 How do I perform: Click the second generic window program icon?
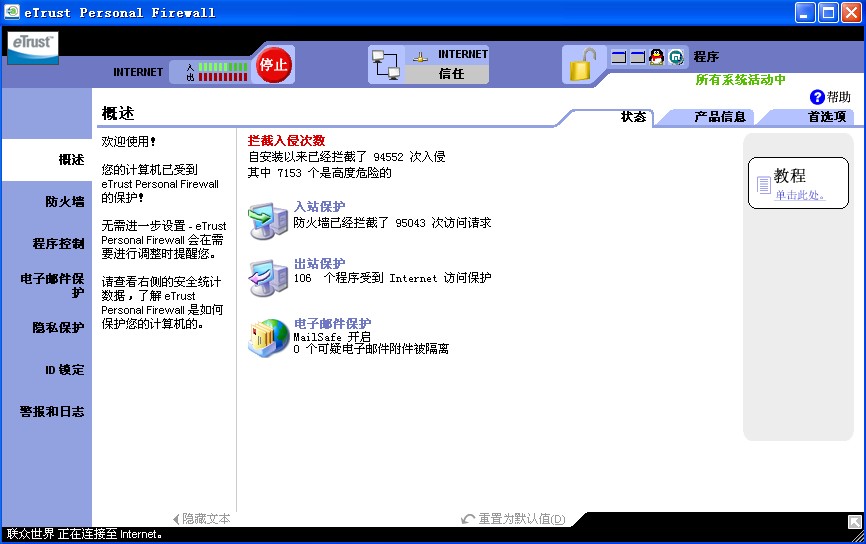[x=637, y=57]
